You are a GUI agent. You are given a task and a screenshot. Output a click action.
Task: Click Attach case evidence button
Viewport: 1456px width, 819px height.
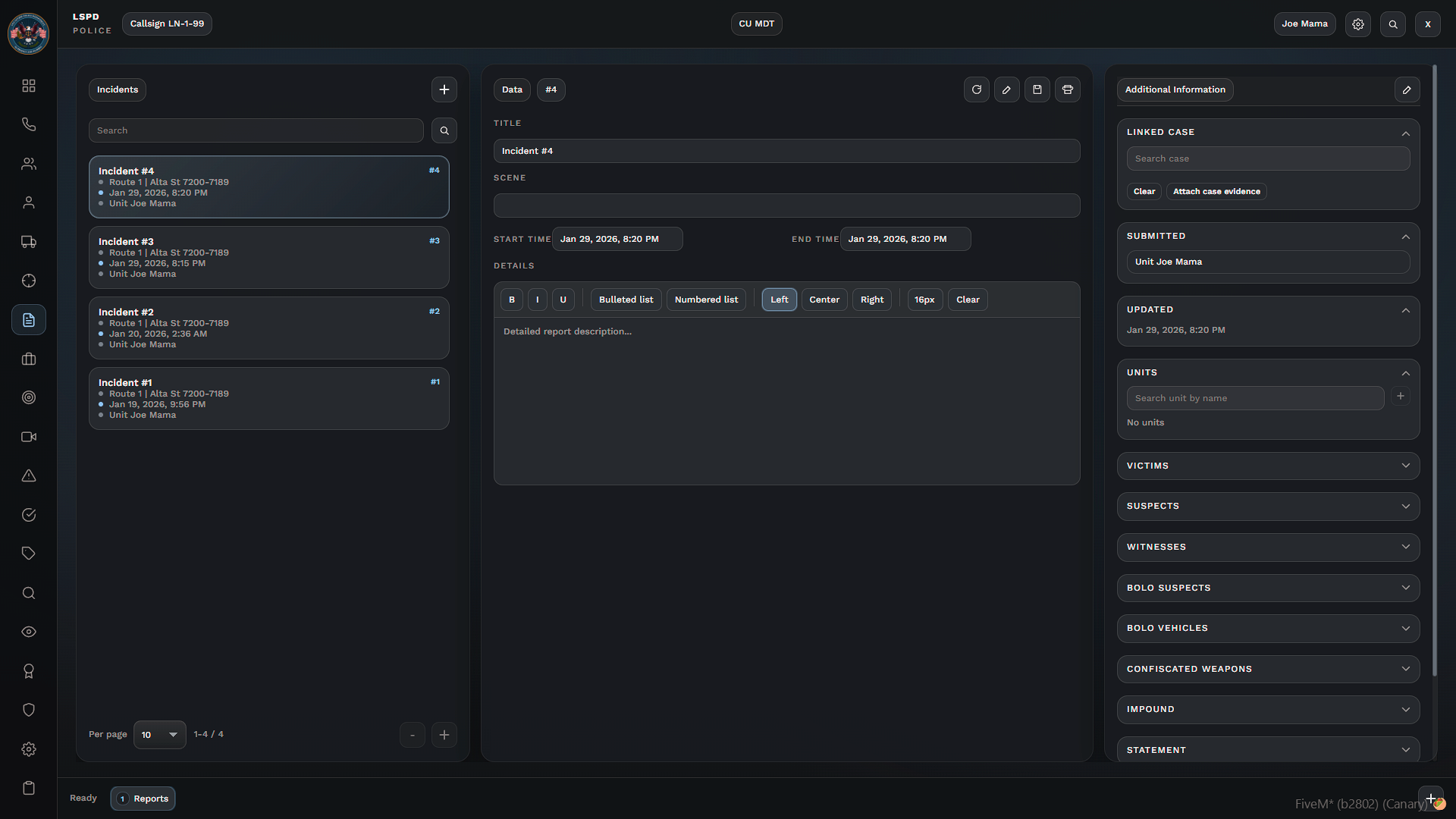click(x=1216, y=192)
